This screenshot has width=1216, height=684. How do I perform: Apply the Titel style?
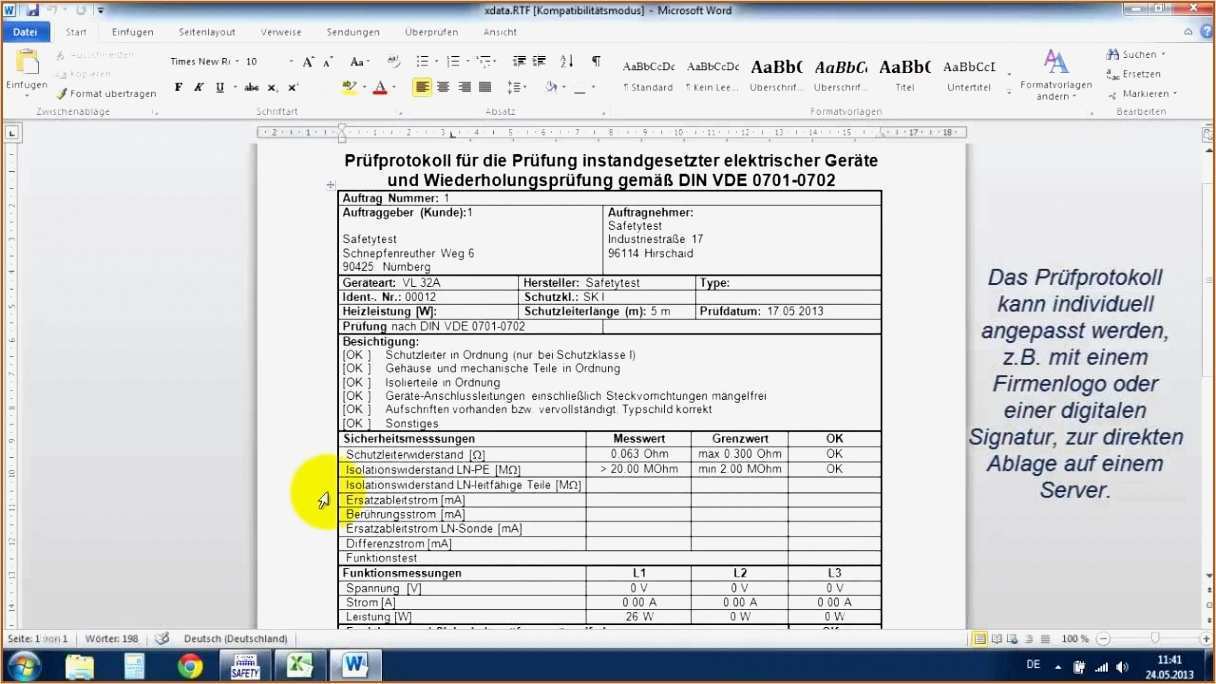[x=904, y=73]
